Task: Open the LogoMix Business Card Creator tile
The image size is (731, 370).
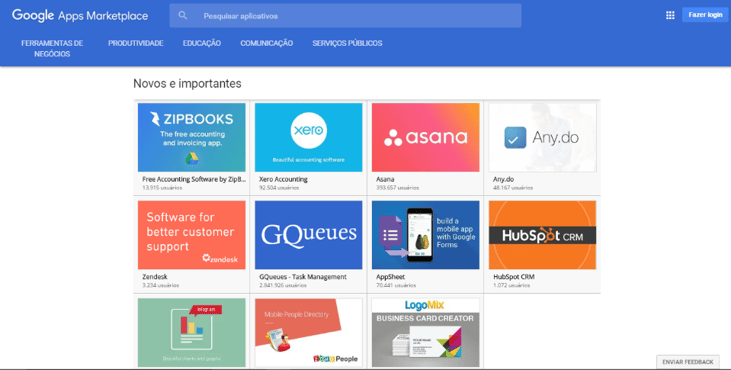Action: (x=426, y=333)
